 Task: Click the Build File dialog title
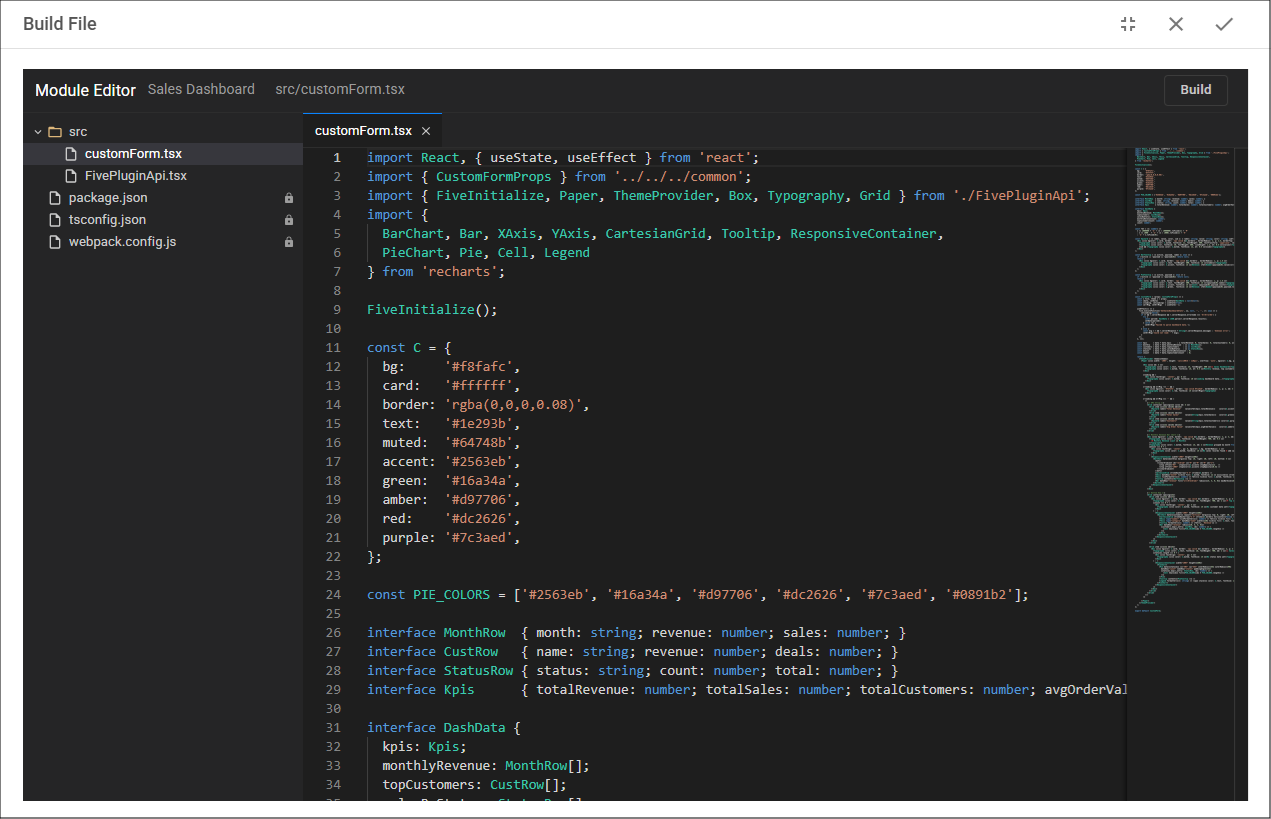(60, 24)
